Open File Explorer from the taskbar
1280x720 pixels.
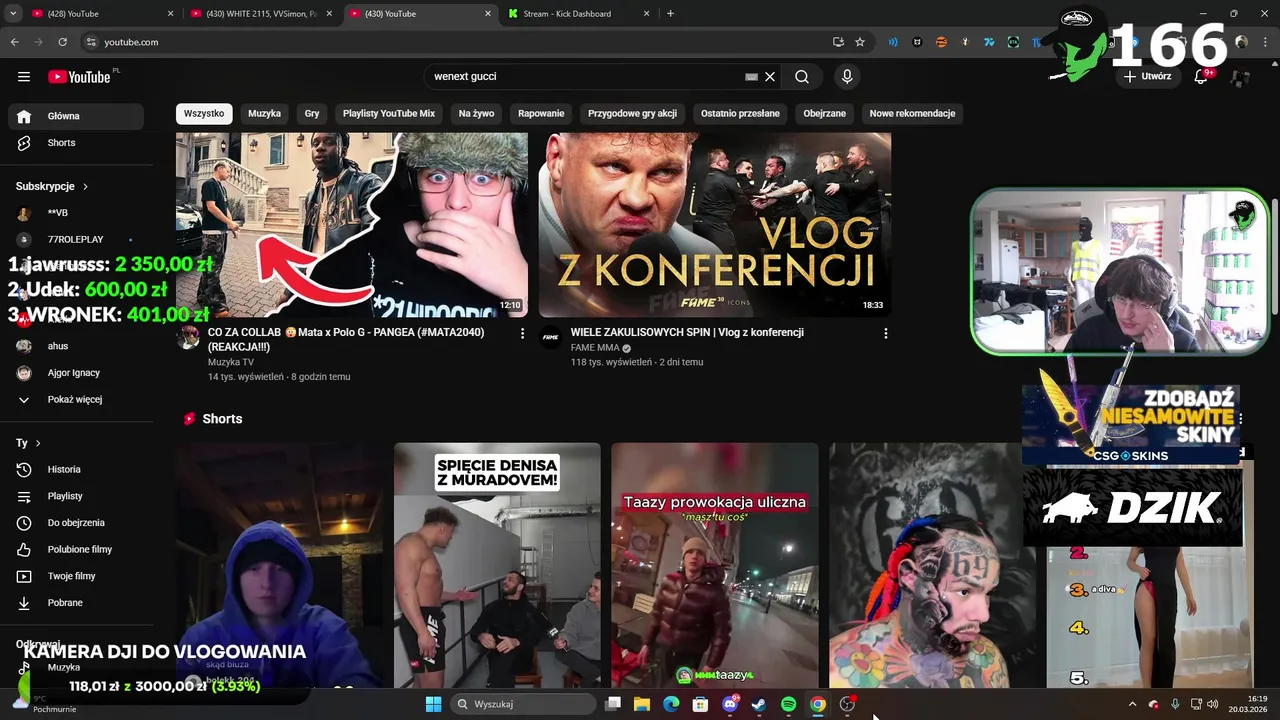(642, 704)
